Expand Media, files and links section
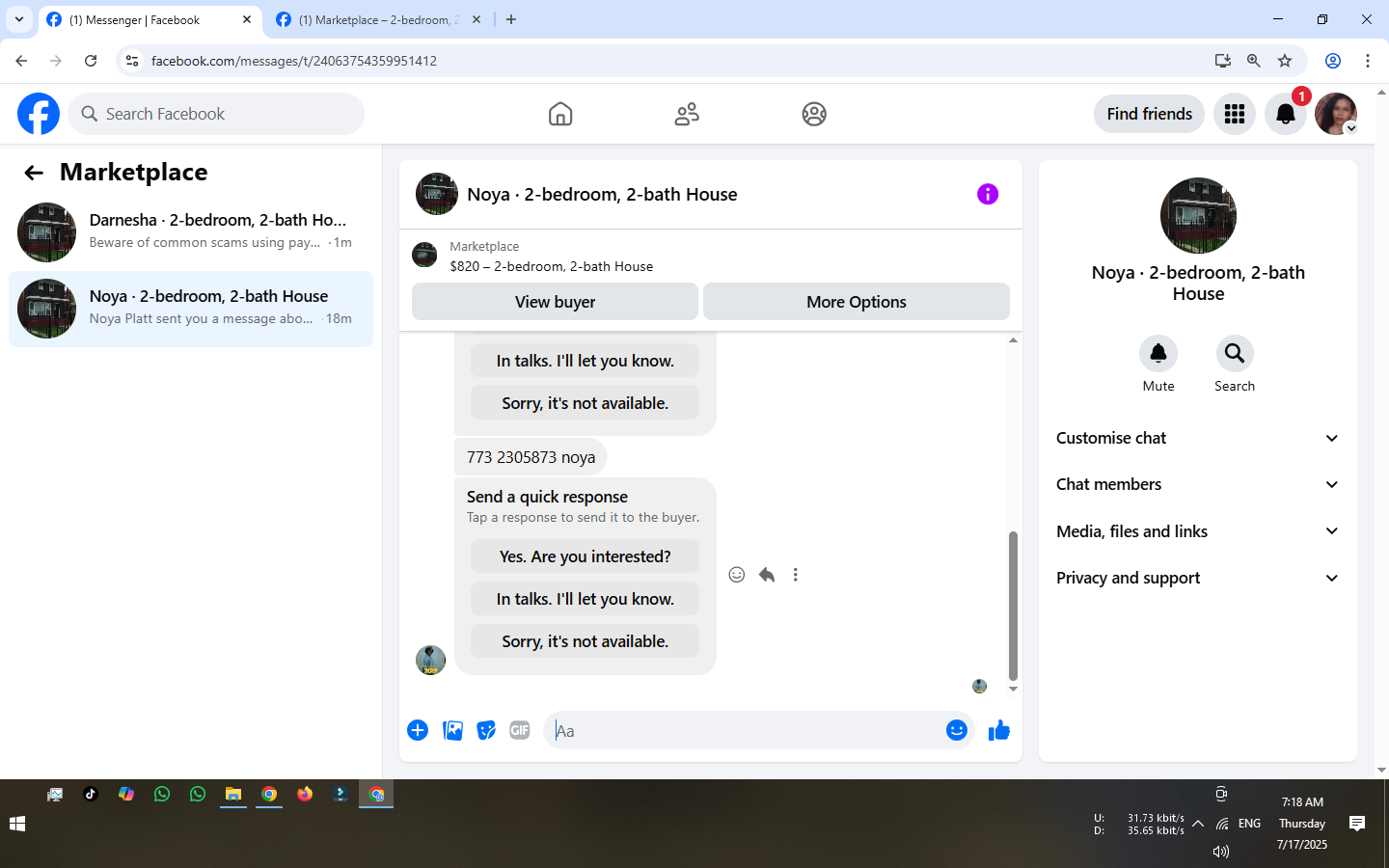This screenshot has height=868, width=1389. [x=1198, y=531]
